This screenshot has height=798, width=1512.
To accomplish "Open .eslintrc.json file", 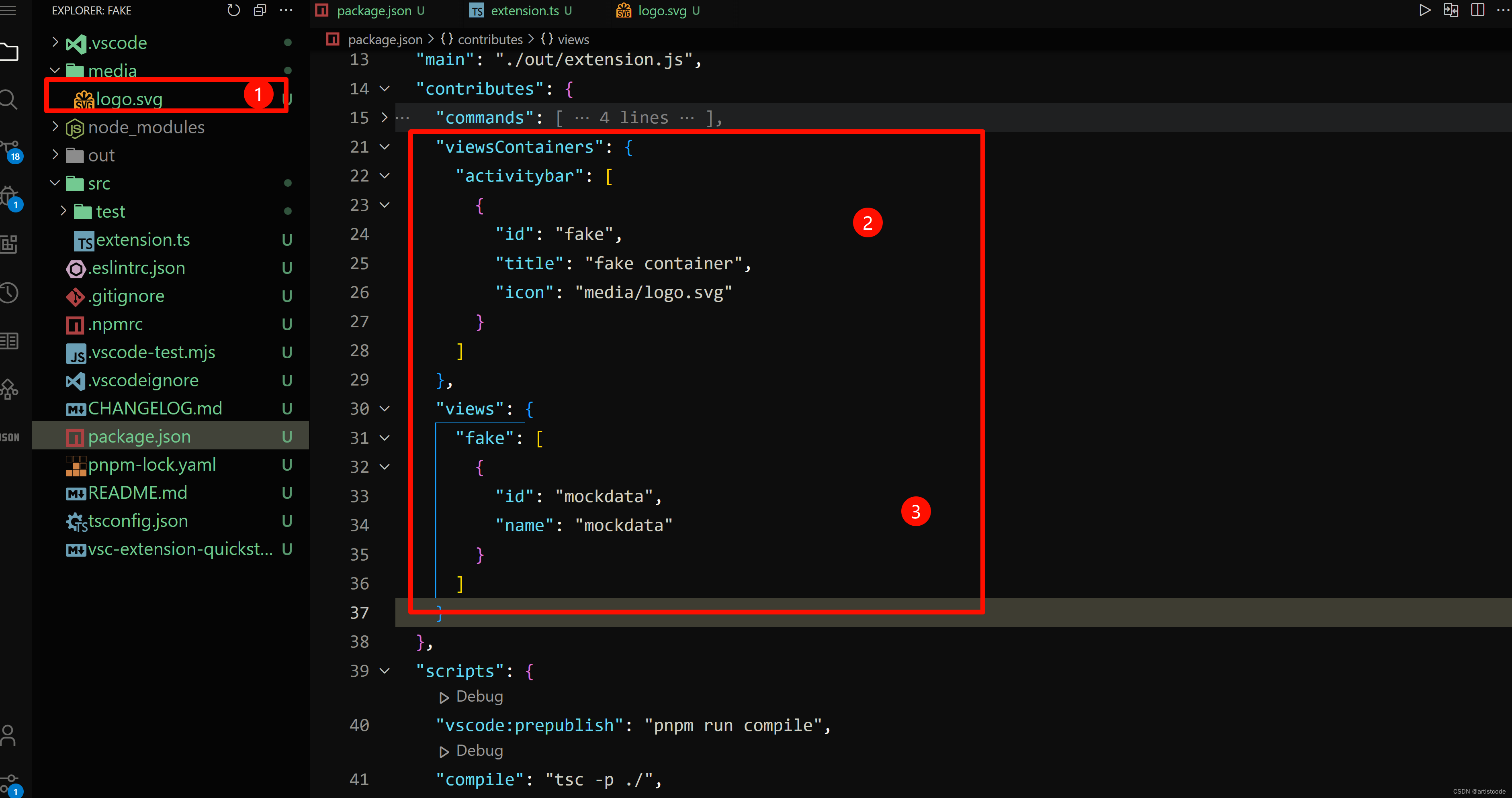I will (x=170, y=267).
